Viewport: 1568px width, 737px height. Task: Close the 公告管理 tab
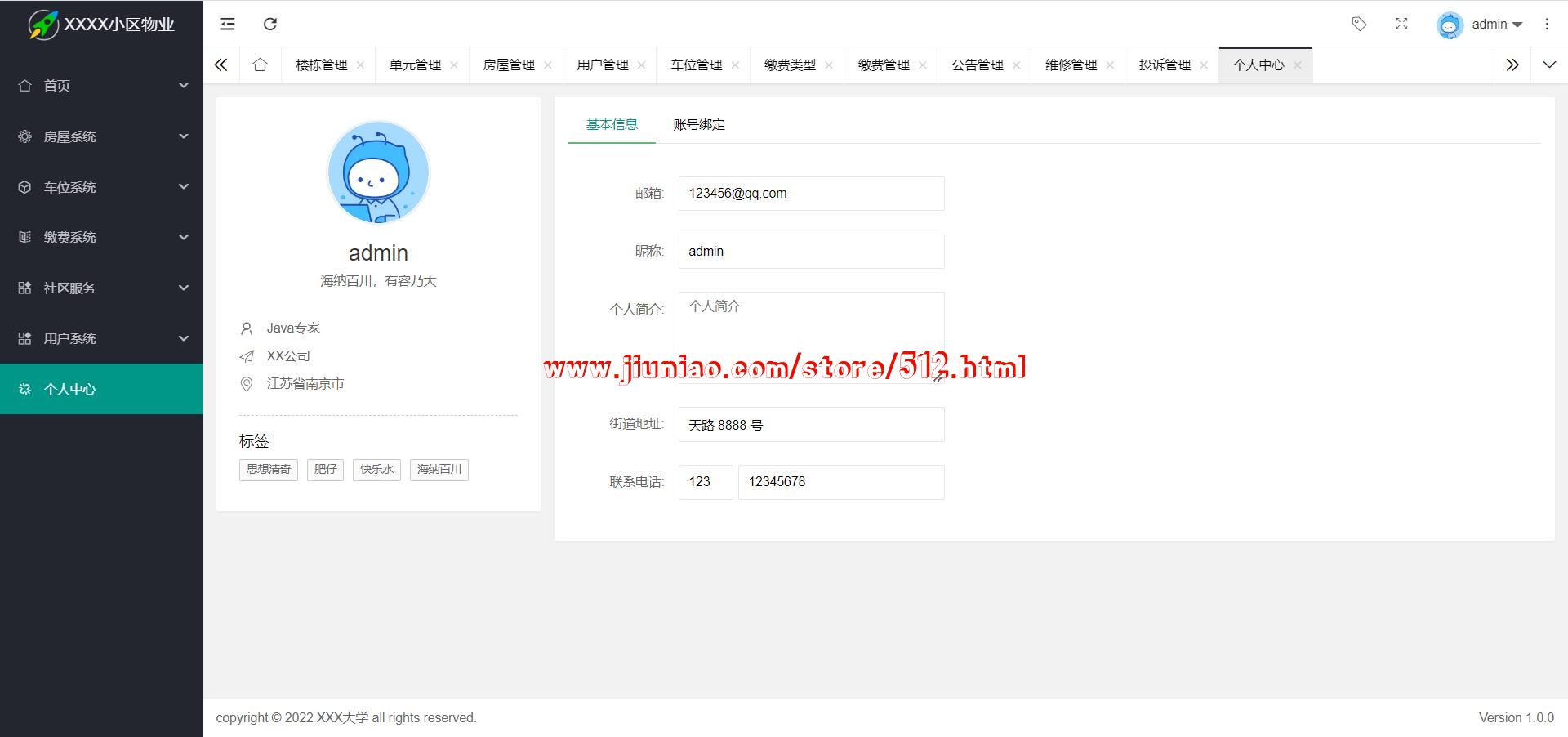tap(1016, 65)
